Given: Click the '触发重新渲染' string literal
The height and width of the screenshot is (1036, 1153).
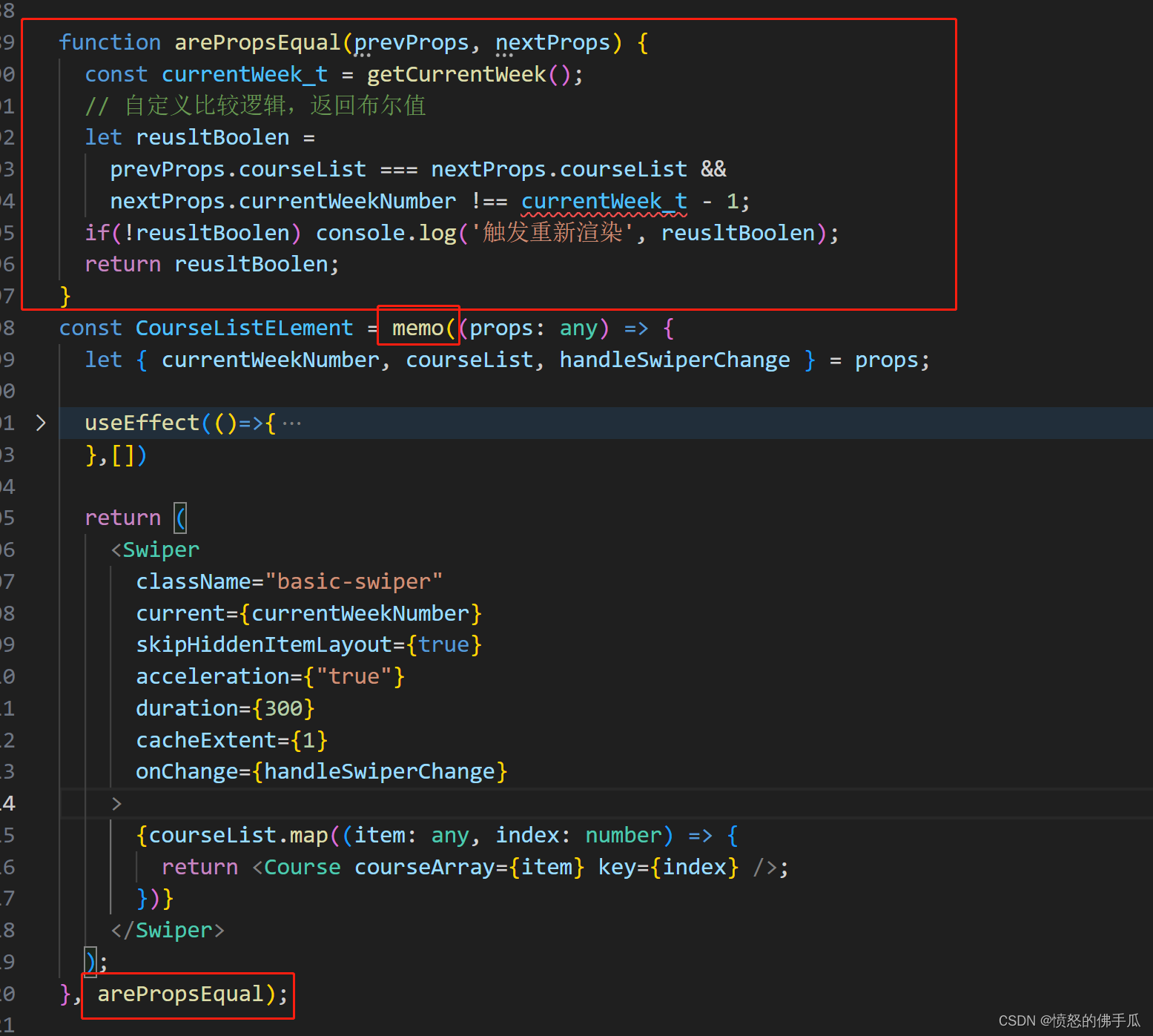Looking at the screenshot, I should (552, 233).
